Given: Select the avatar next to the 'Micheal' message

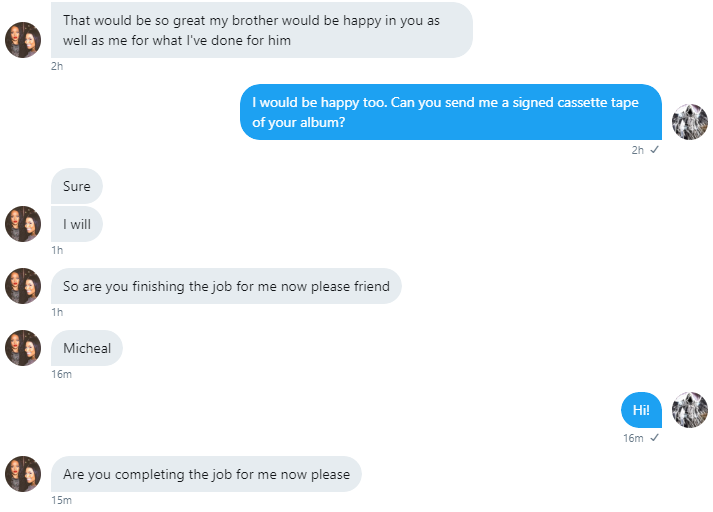Looking at the screenshot, I should (23, 348).
